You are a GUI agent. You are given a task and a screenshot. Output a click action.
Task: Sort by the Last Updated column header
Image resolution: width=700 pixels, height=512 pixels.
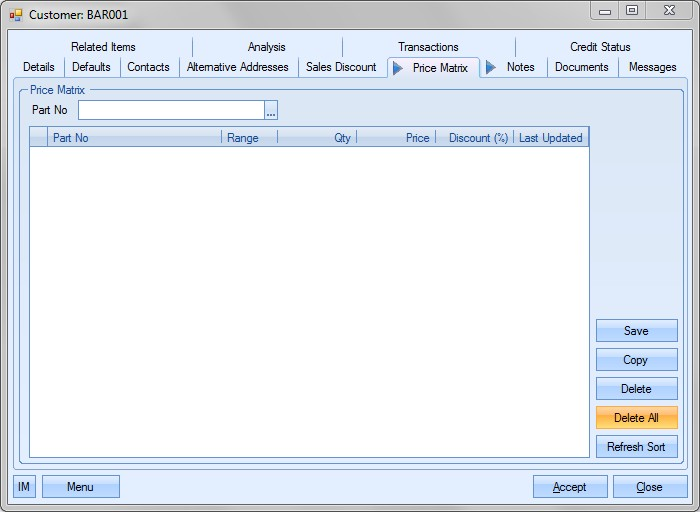click(550, 138)
